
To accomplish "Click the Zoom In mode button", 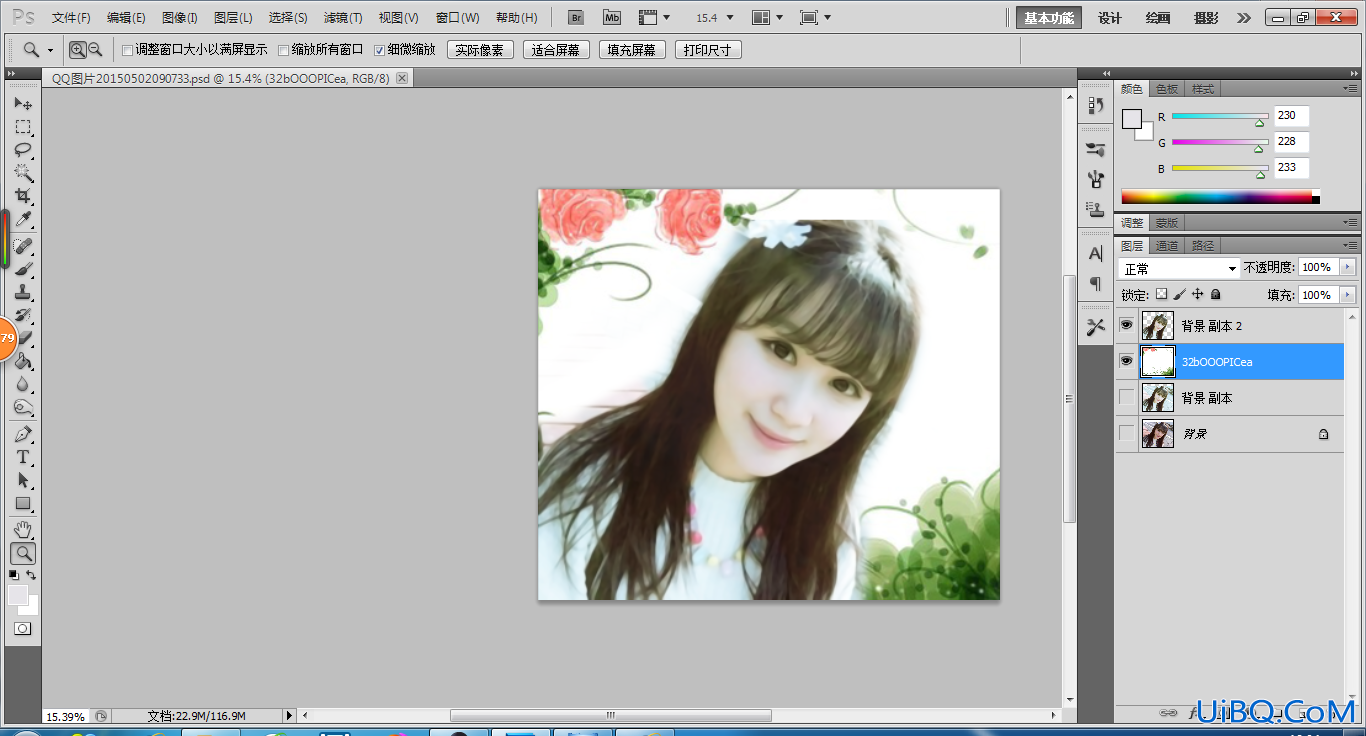I will pyautogui.click(x=78, y=49).
